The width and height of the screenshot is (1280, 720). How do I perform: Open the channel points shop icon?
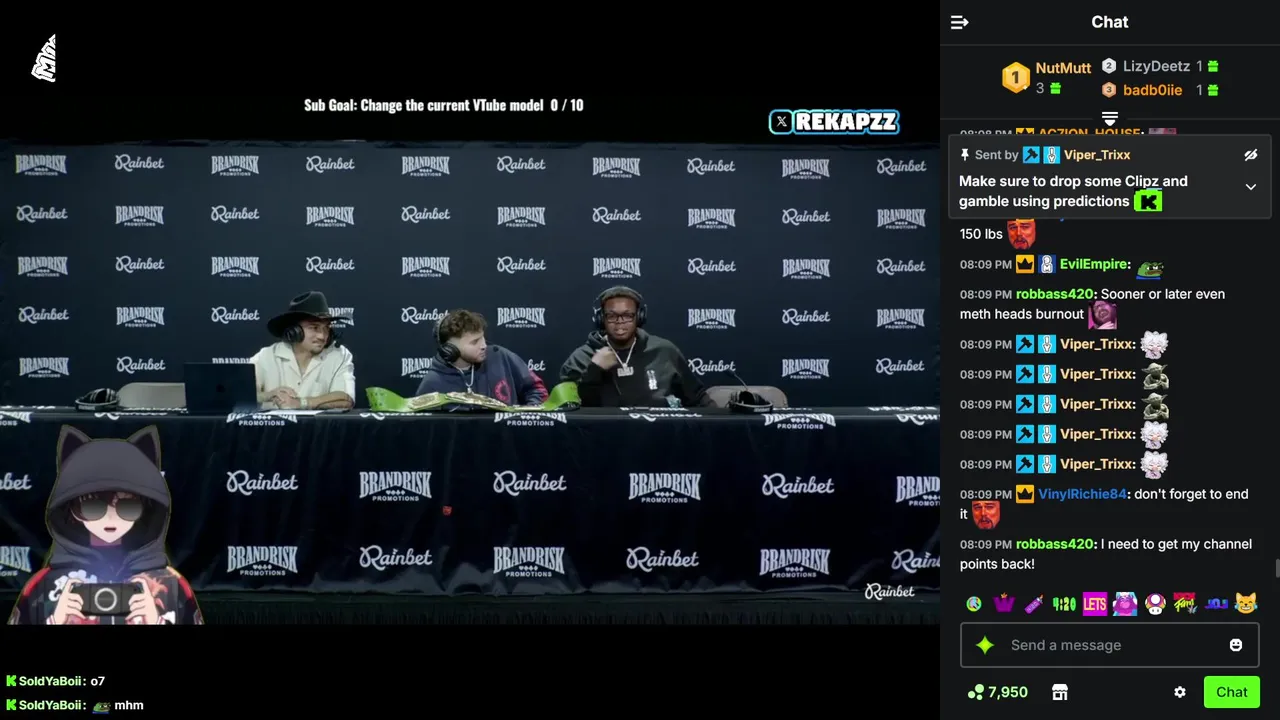pyautogui.click(x=1060, y=692)
